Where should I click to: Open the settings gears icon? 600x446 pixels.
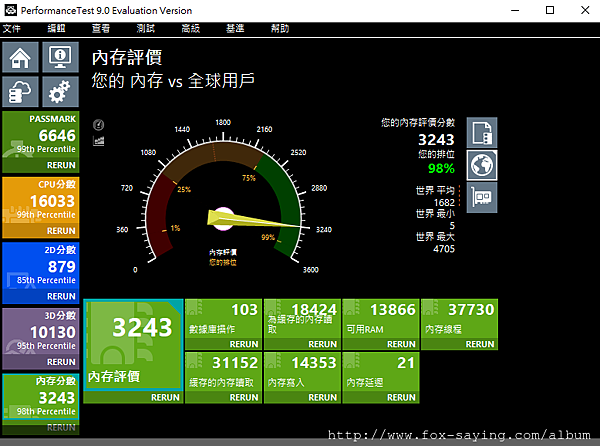point(60,92)
